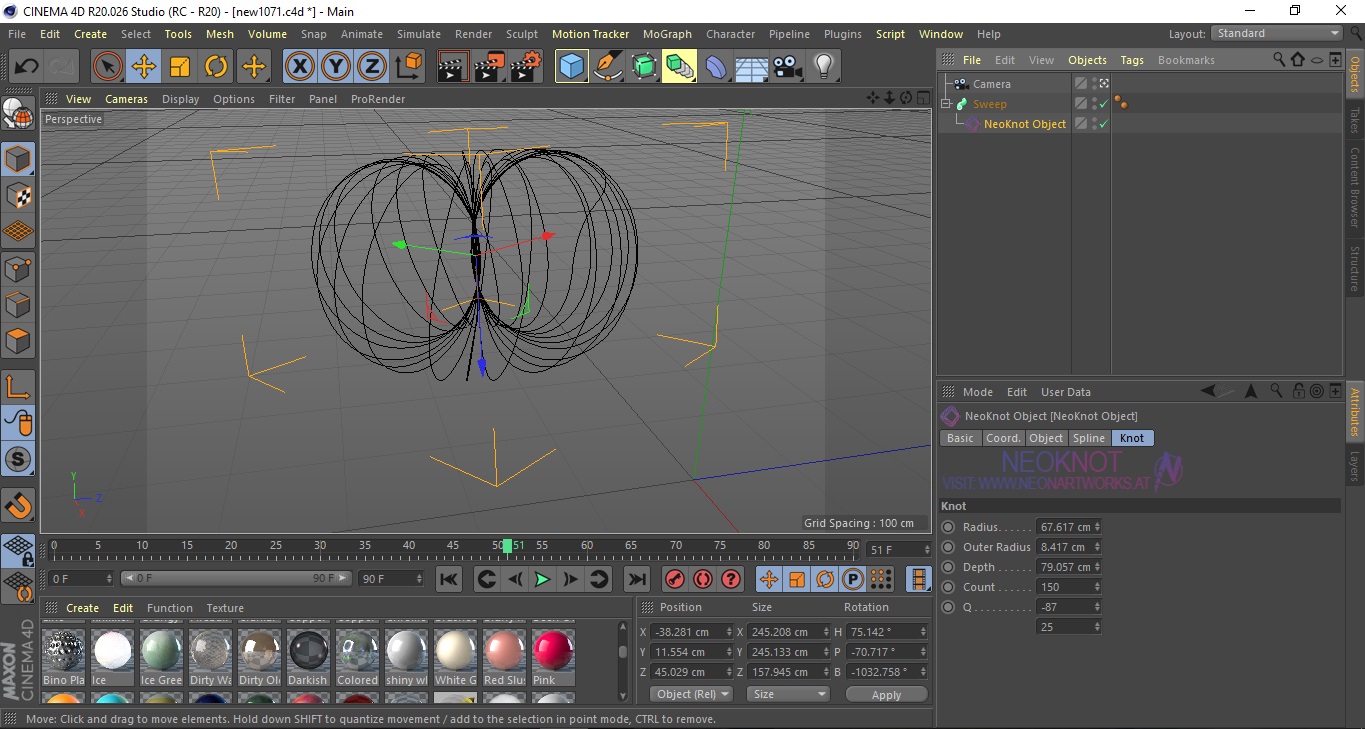1365x729 pixels.
Task: Add a Floor environment object
Action: pos(752,67)
